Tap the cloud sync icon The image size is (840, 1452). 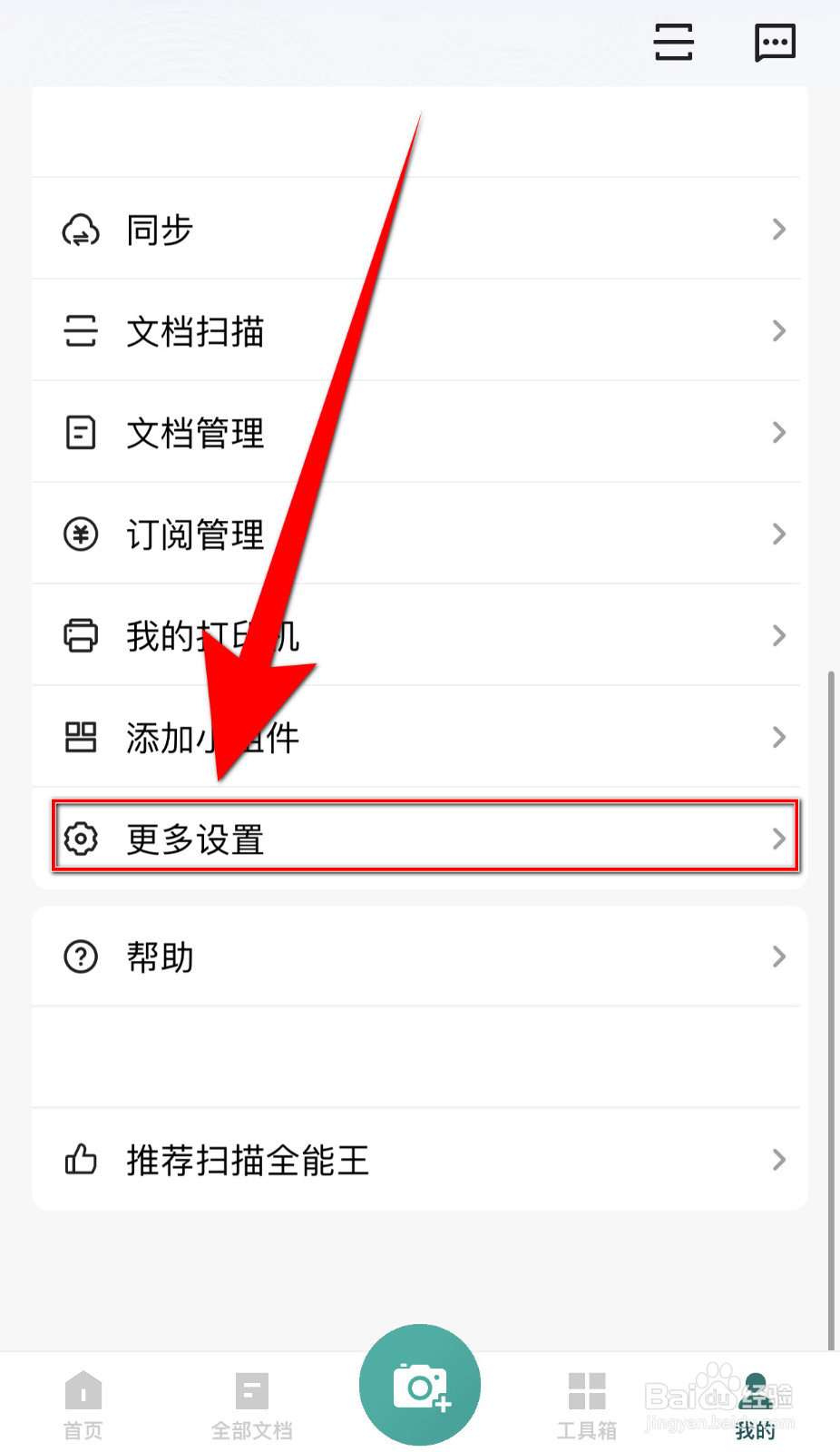click(x=81, y=230)
